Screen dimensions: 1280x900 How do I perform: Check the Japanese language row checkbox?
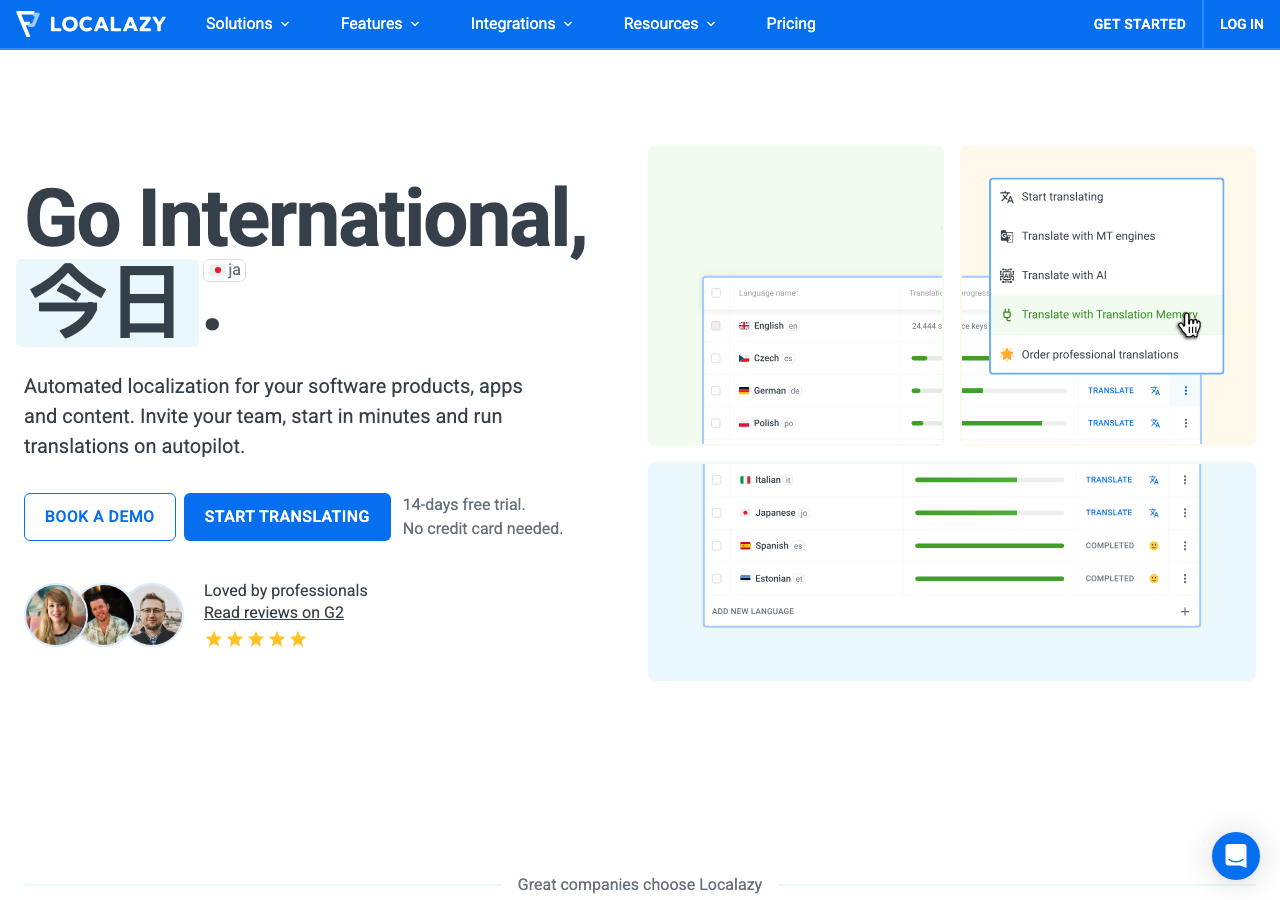click(x=717, y=513)
